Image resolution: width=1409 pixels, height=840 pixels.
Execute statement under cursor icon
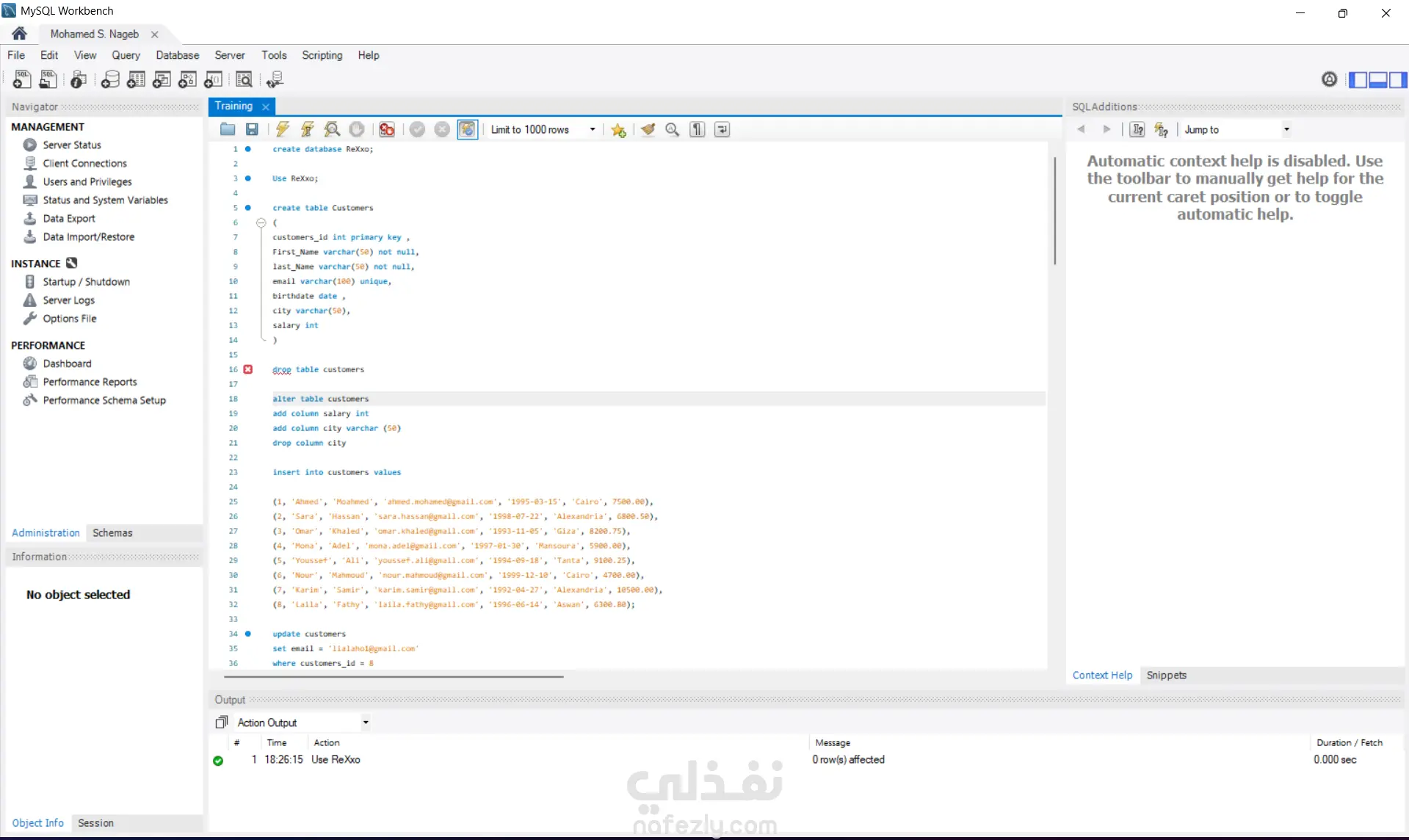[308, 129]
